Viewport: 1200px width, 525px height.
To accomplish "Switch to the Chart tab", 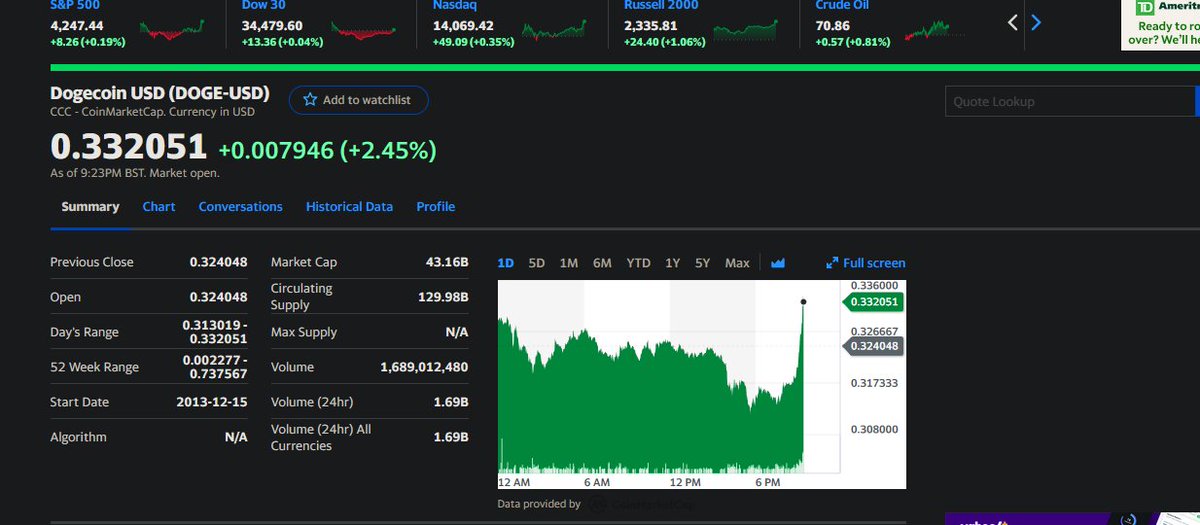I will pos(159,207).
